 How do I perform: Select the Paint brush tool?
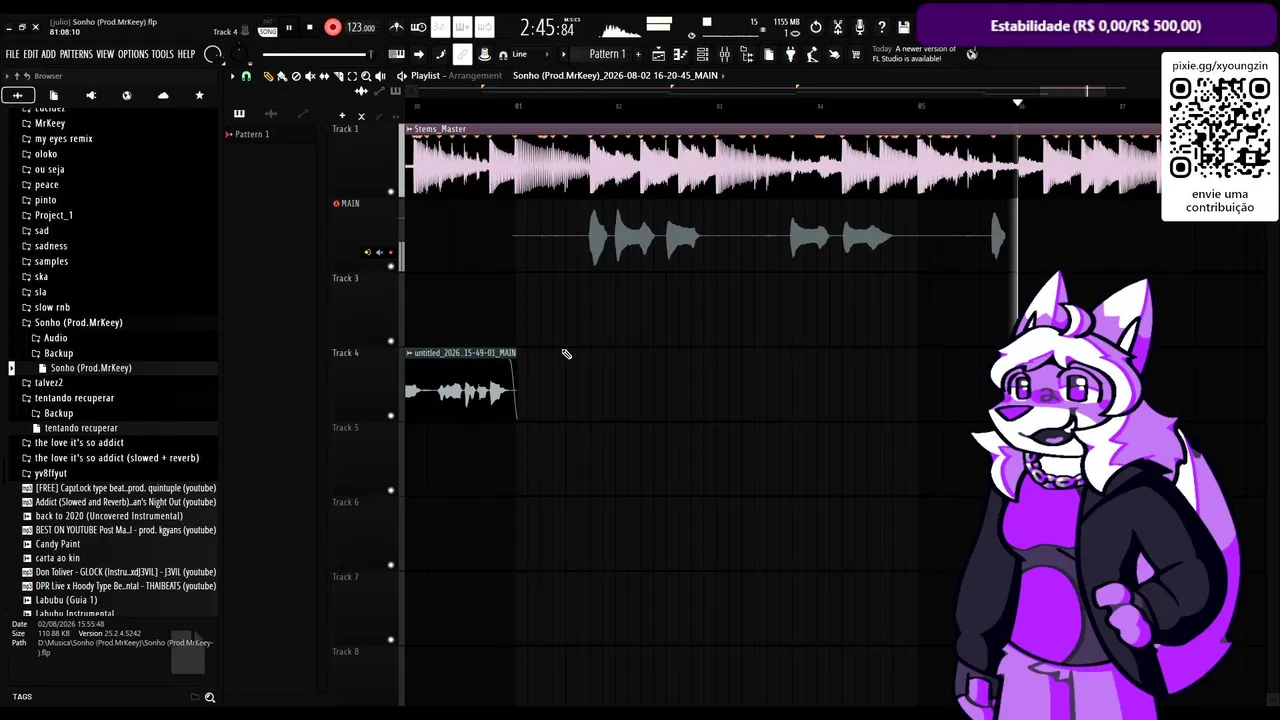click(x=282, y=76)
